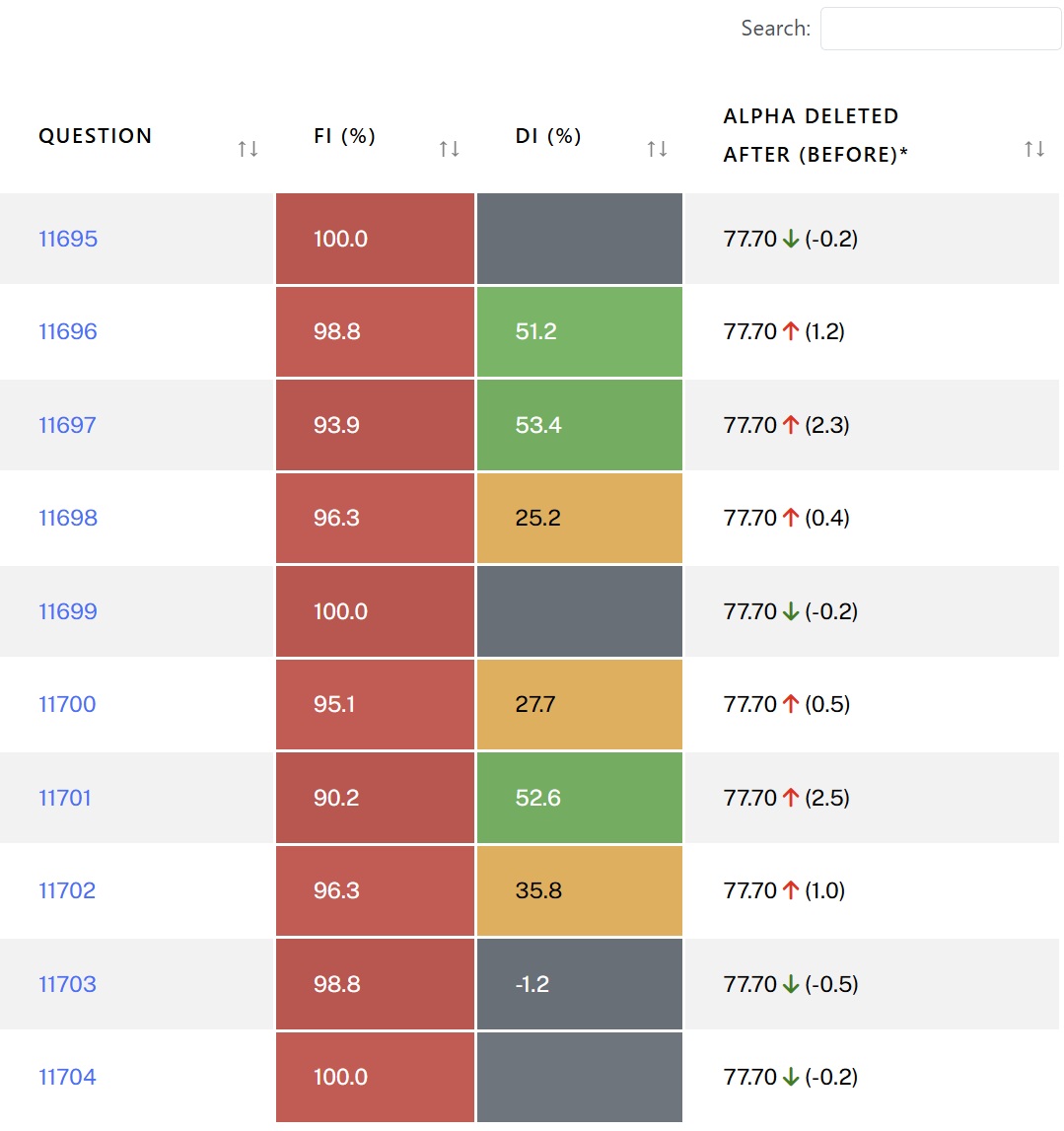This screenshot has width=1064, height=1131.
Task: Sort table by Question column arrows
Action: click(x=248, y=149)
